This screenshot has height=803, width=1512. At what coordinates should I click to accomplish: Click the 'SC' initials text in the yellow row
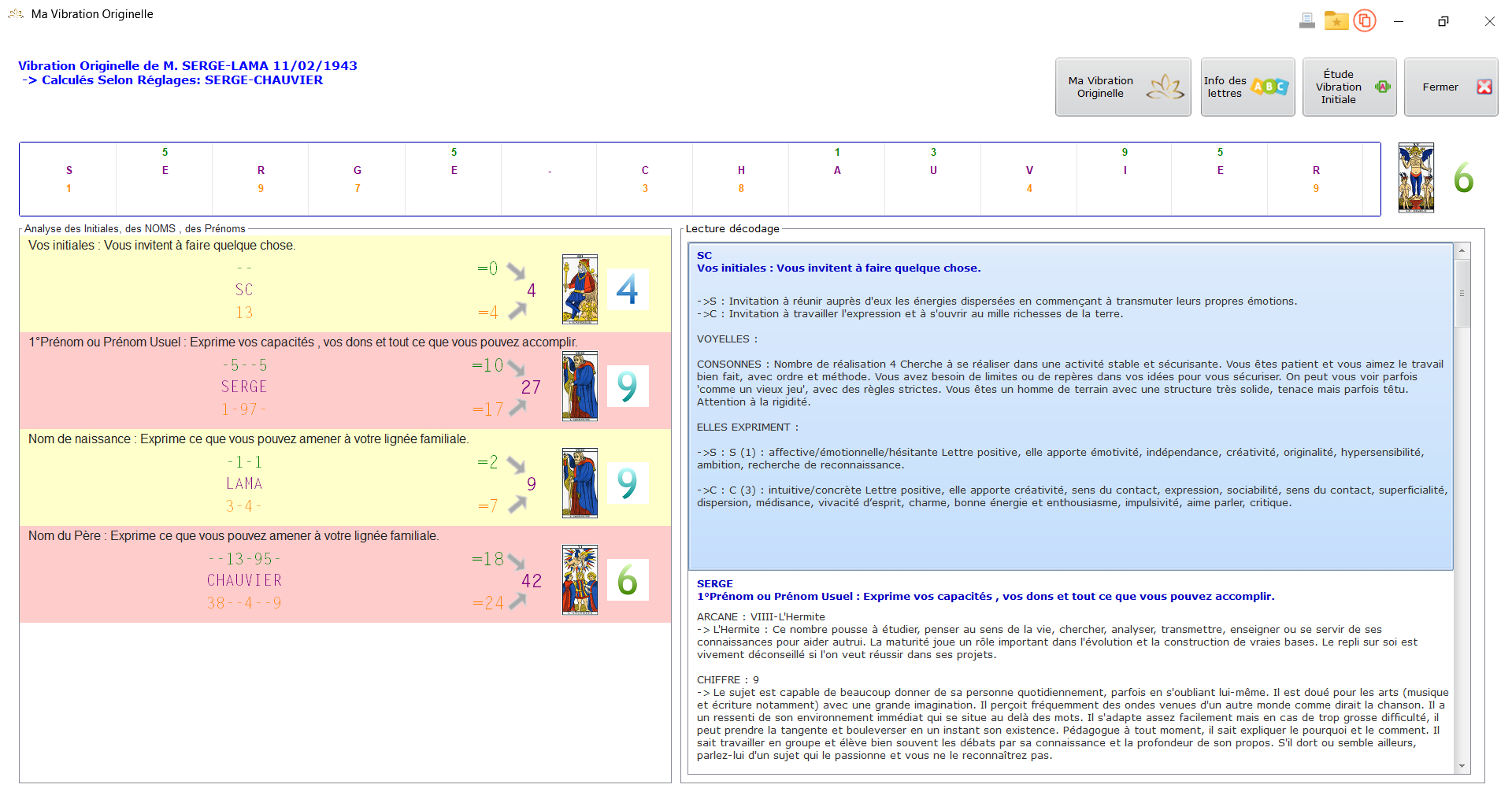click(244, 290)
